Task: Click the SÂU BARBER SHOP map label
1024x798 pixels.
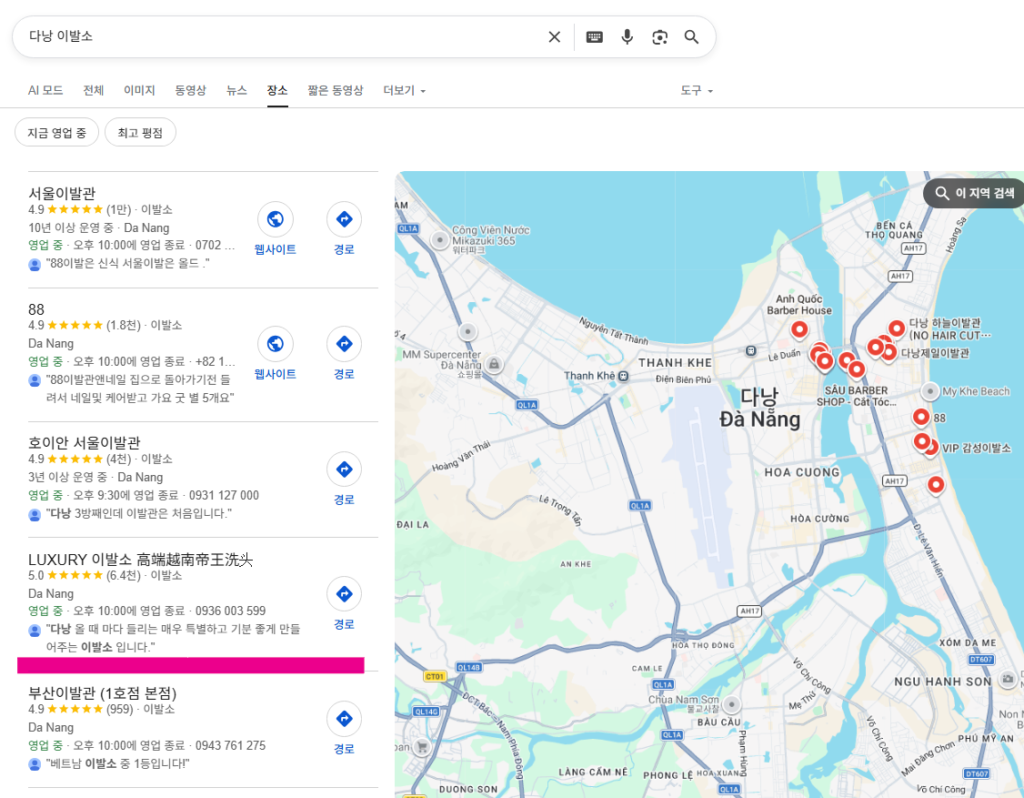Action: pyautogui.click(x=856, y=396)
